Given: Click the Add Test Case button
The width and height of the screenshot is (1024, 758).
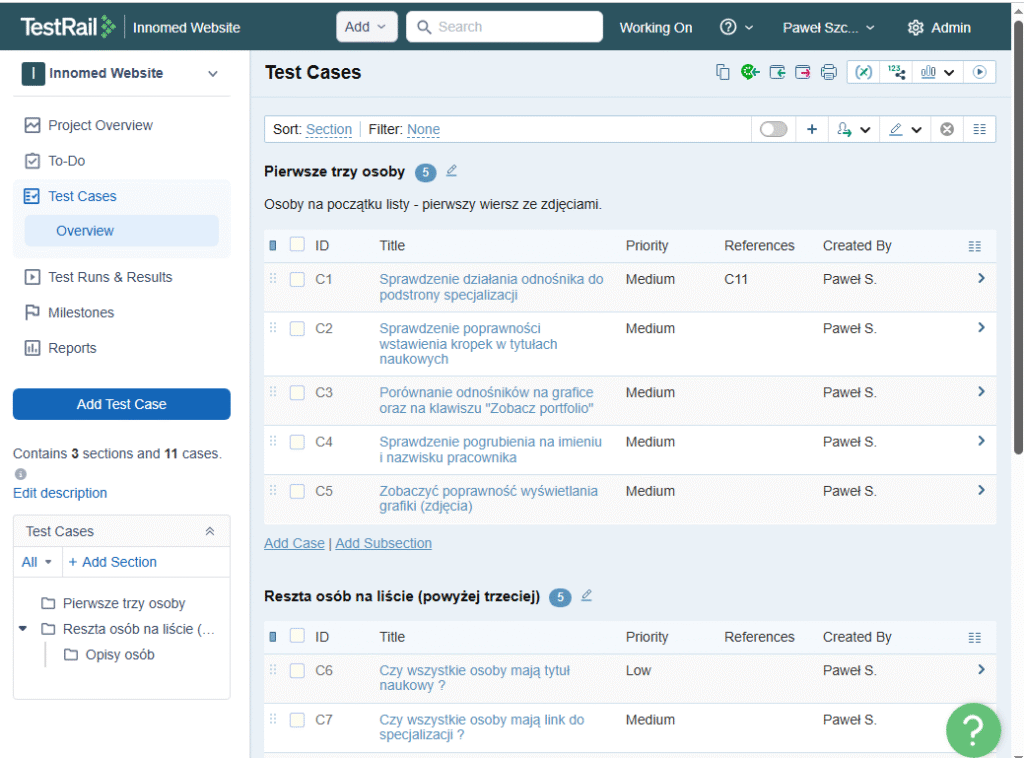Looking at the screenshot, I should point(121,404).
